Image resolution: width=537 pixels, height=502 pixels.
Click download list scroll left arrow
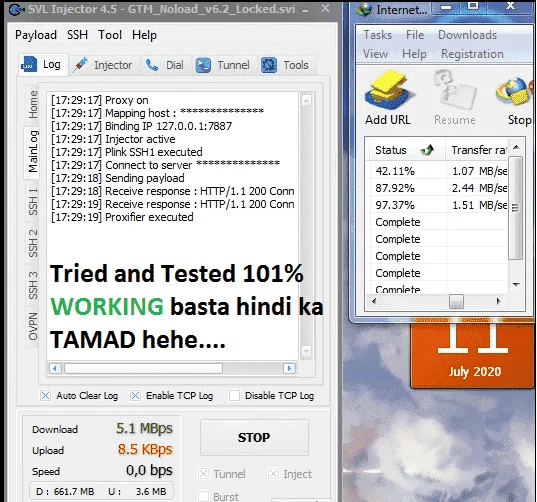374,301
